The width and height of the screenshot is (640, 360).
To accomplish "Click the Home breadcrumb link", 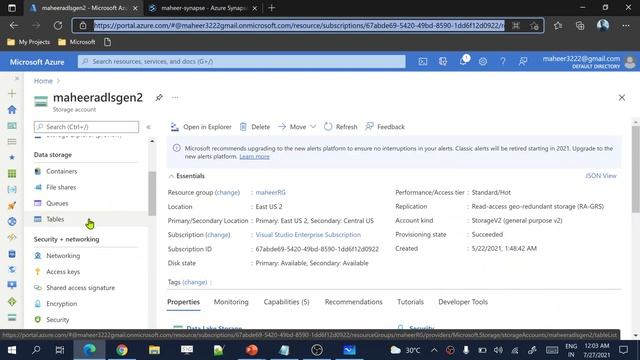I will point(43,81).
